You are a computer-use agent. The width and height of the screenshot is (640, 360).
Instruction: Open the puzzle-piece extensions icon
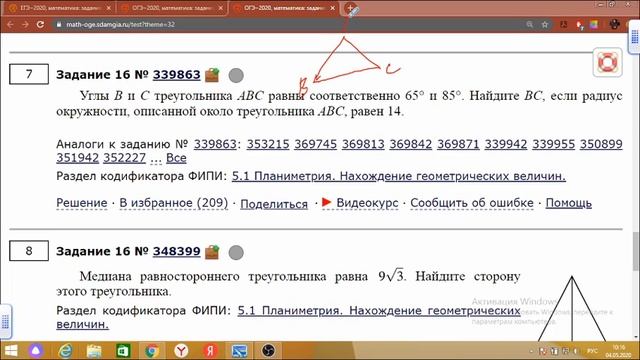tap(614, 24)
